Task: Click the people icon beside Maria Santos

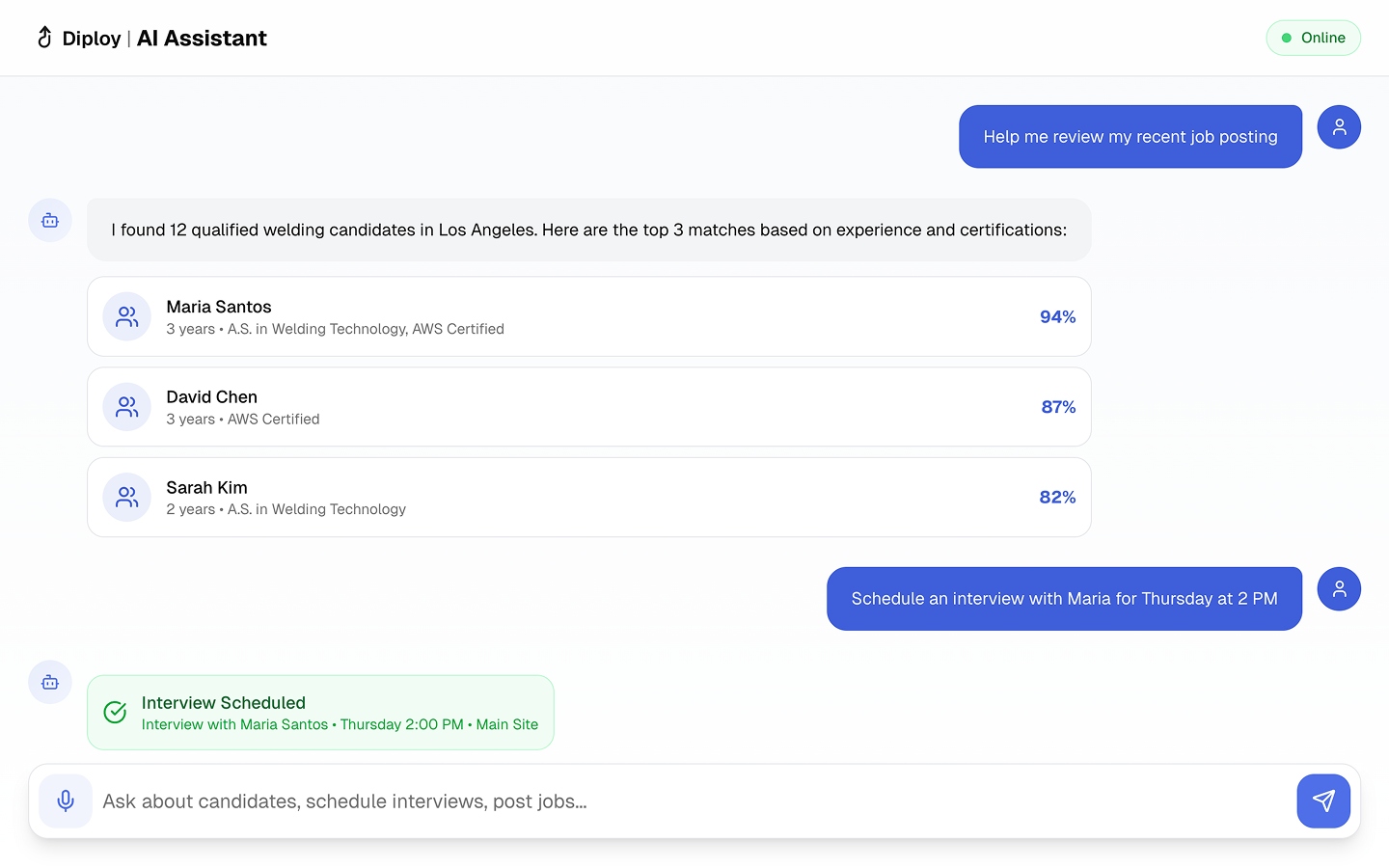Action: [127, 316]
